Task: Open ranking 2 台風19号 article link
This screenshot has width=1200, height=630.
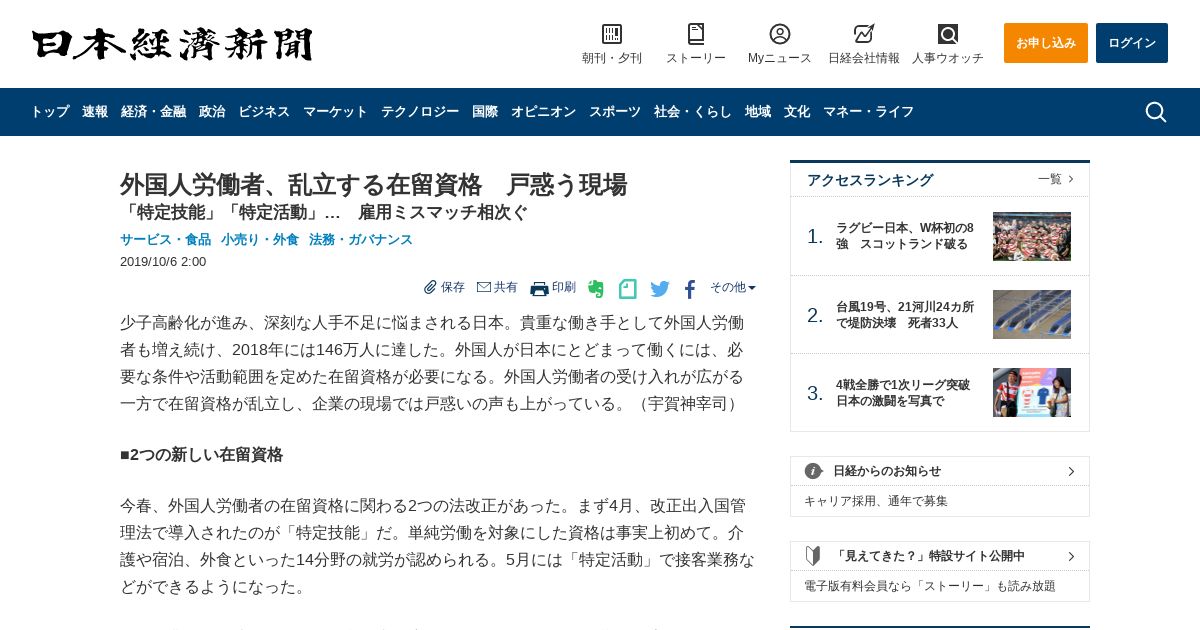Action: [906, 315]
